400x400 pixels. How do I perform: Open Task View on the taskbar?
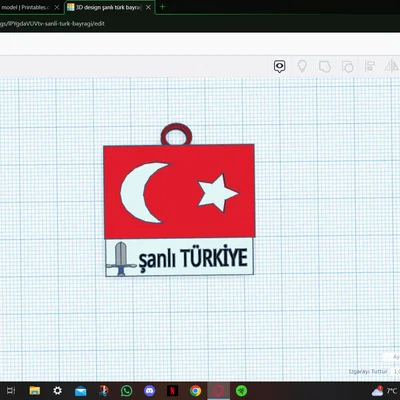11,391
